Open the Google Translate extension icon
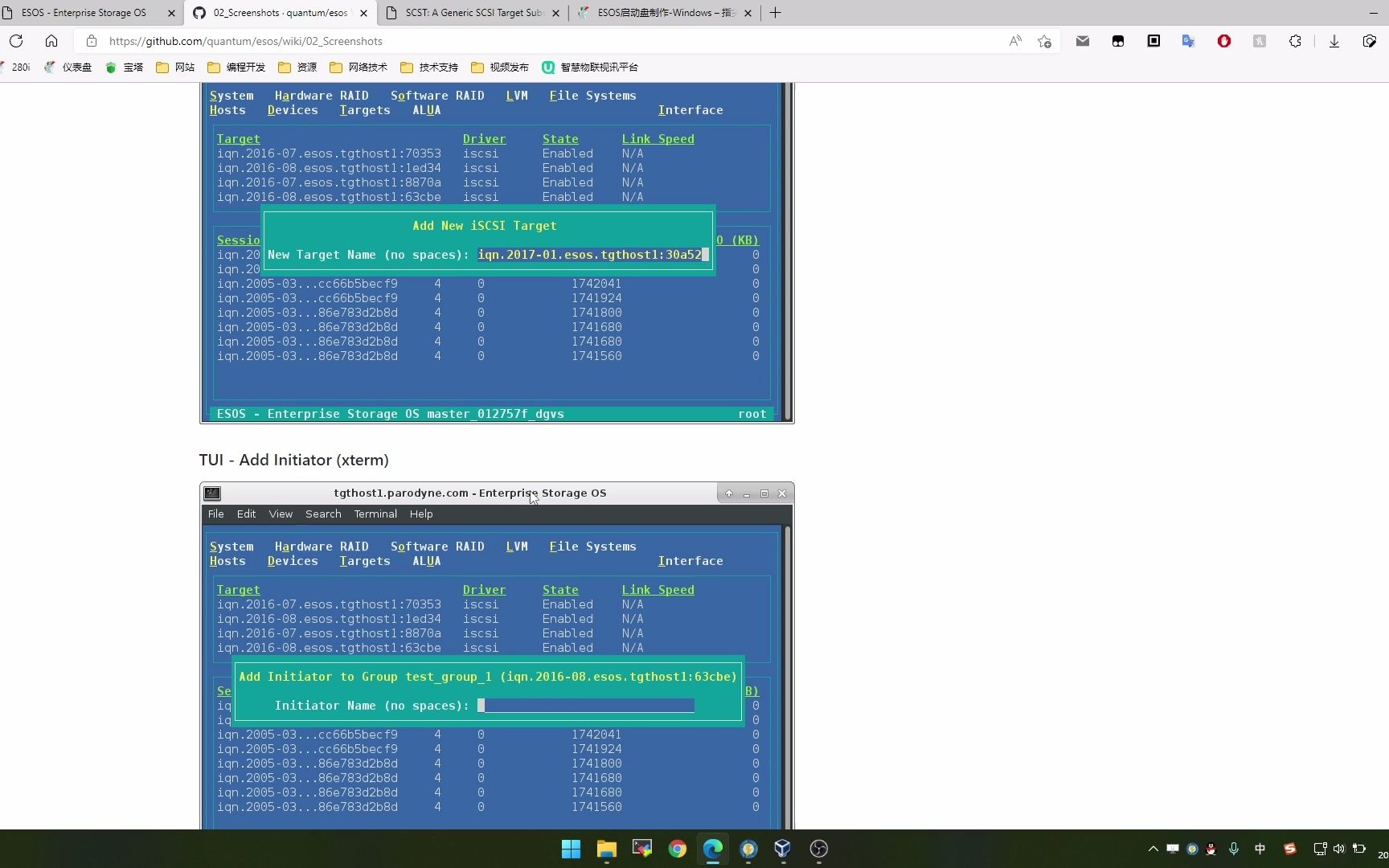Viewport: 1389px width, 868px height. pos(1189,41)
